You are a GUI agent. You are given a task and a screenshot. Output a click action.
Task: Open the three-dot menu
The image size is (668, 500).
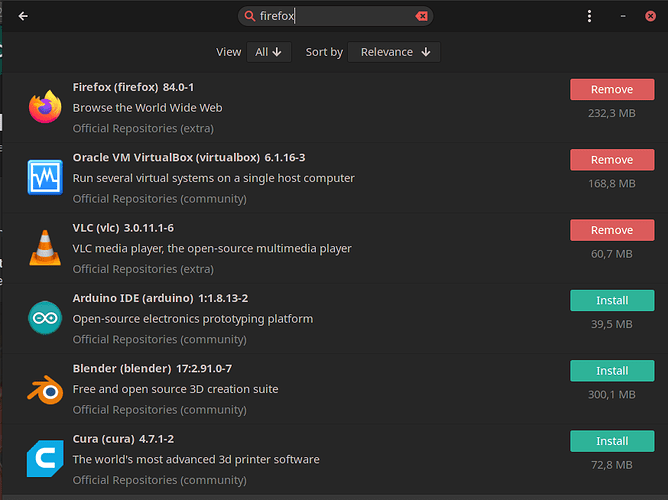[x=589, y=16]
